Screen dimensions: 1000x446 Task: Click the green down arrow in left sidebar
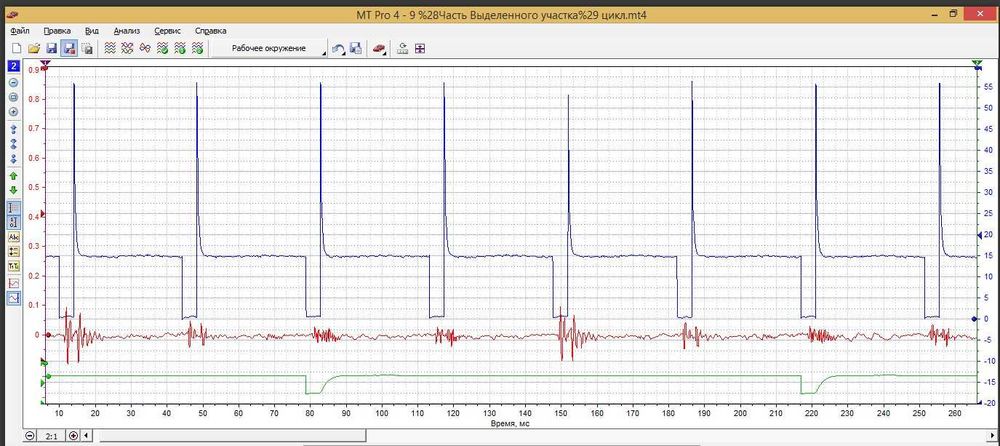(x=14, y=190)
